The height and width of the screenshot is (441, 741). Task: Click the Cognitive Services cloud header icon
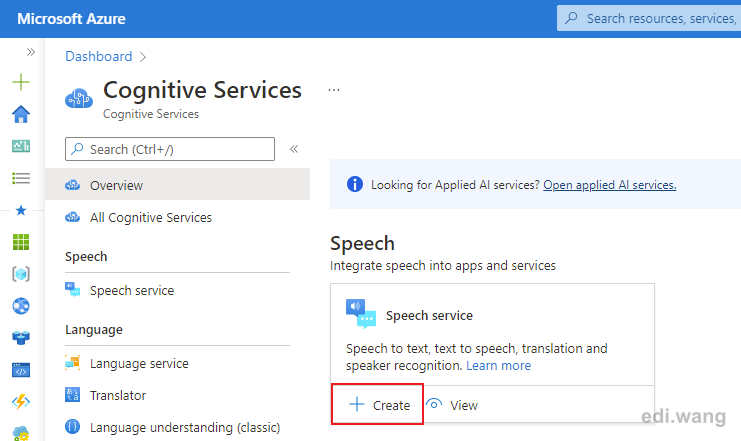click(x=79, y=99)
